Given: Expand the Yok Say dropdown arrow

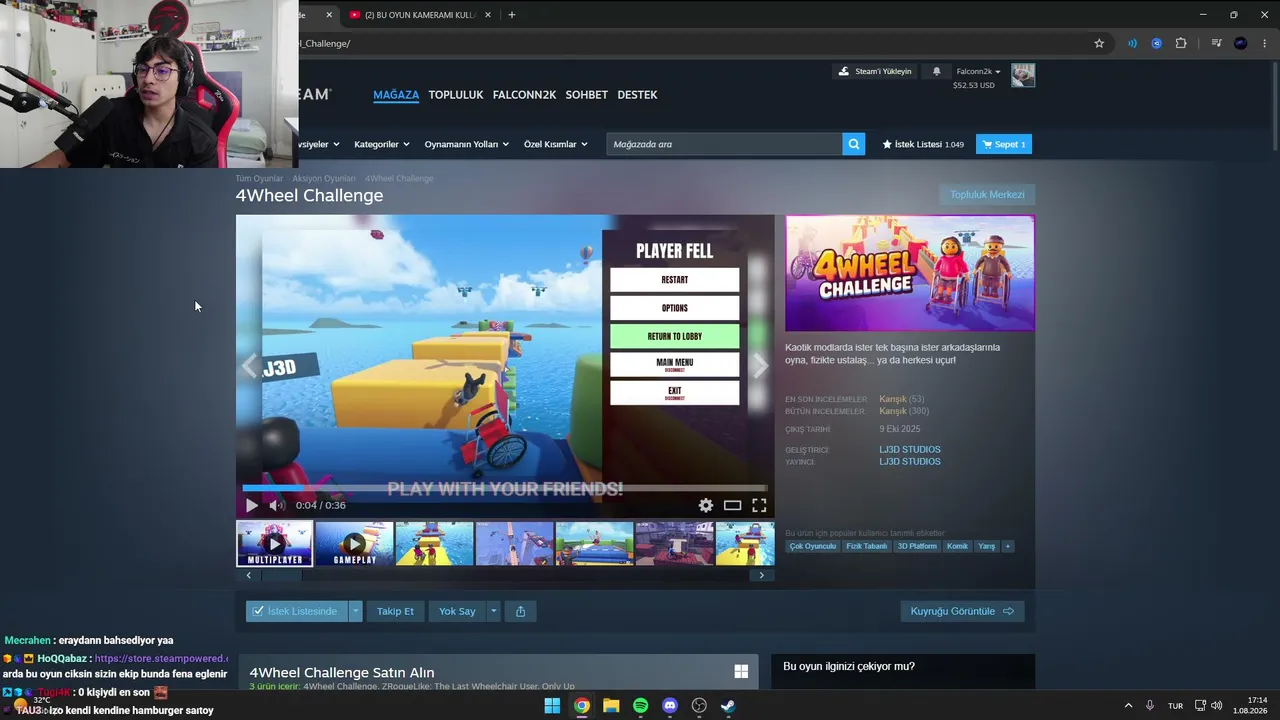Looking at the screenshot, I should click(493, 611).
